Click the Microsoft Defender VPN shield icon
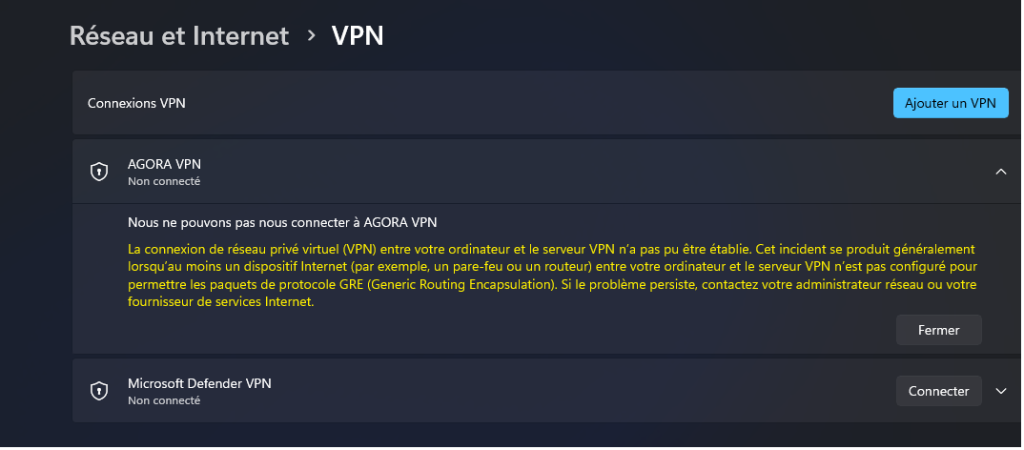Viewport: 1024px width, 450px height. 99,391
